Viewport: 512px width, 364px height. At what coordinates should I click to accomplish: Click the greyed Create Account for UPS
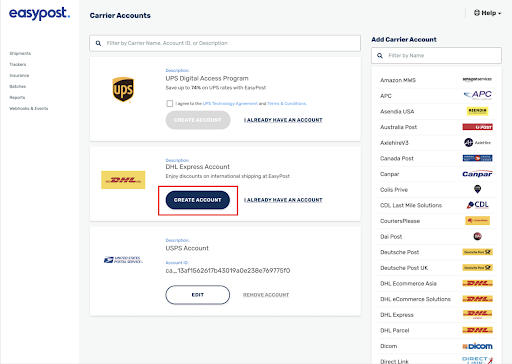198,120
